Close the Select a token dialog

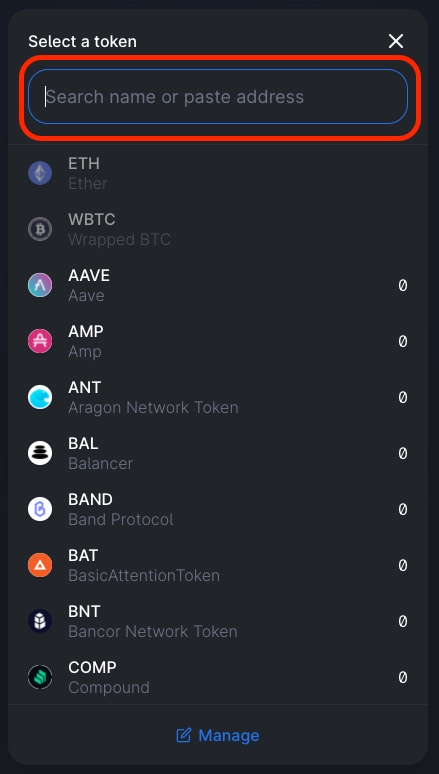(x=396, y=41)
